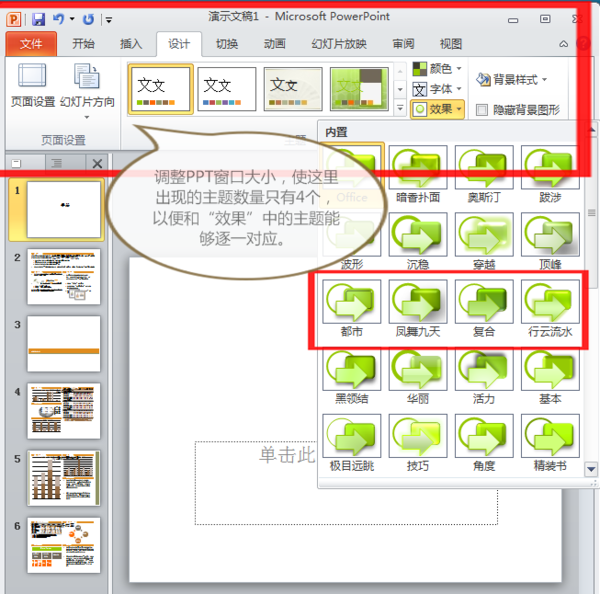The height and width of the screenshot is (594, 600).
Task: Collapse the ribbon with the chevron
Action: pyautogui.click(x=564, y=44)
